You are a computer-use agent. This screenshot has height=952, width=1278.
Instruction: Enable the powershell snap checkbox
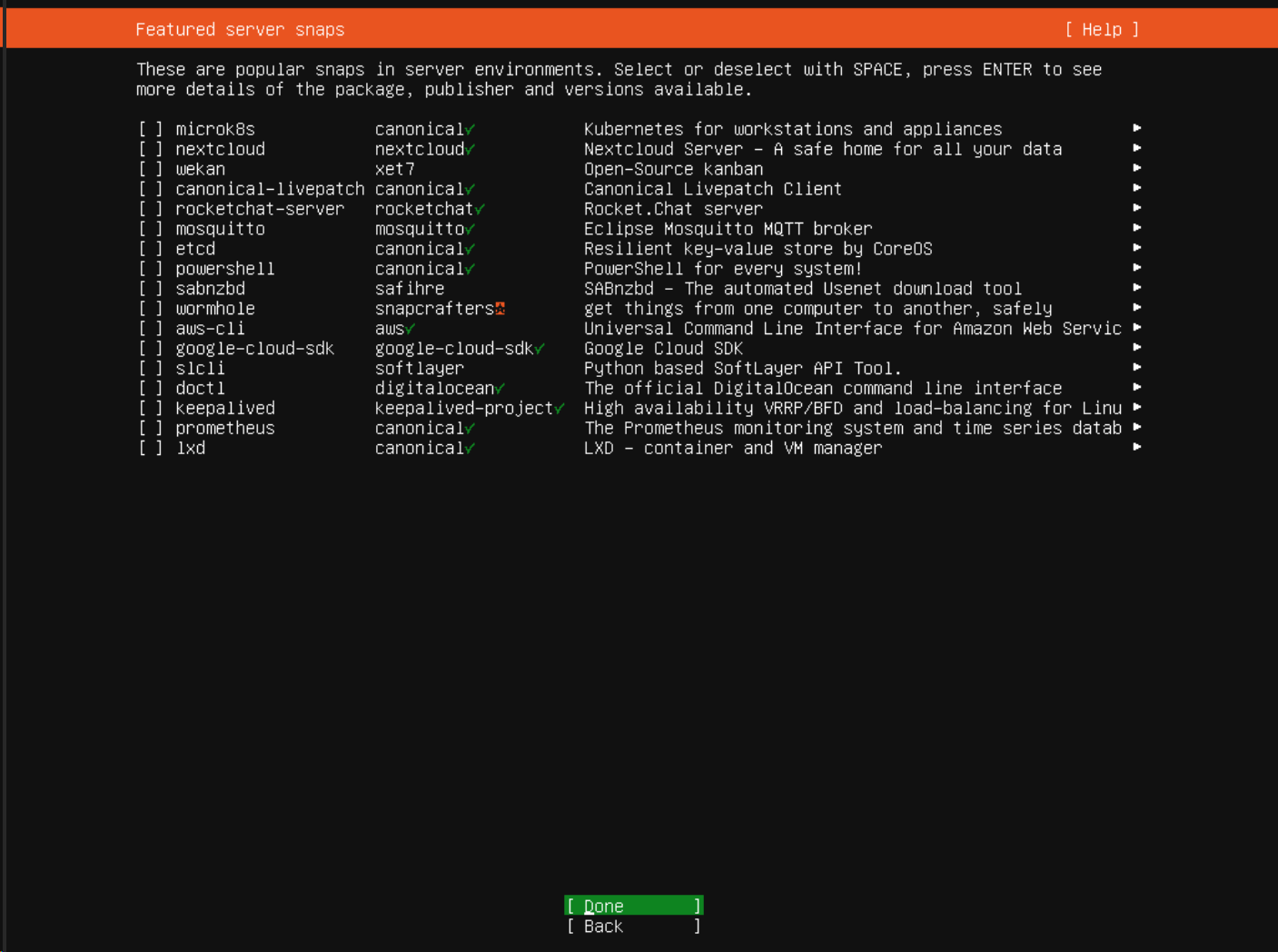[151, 270]
